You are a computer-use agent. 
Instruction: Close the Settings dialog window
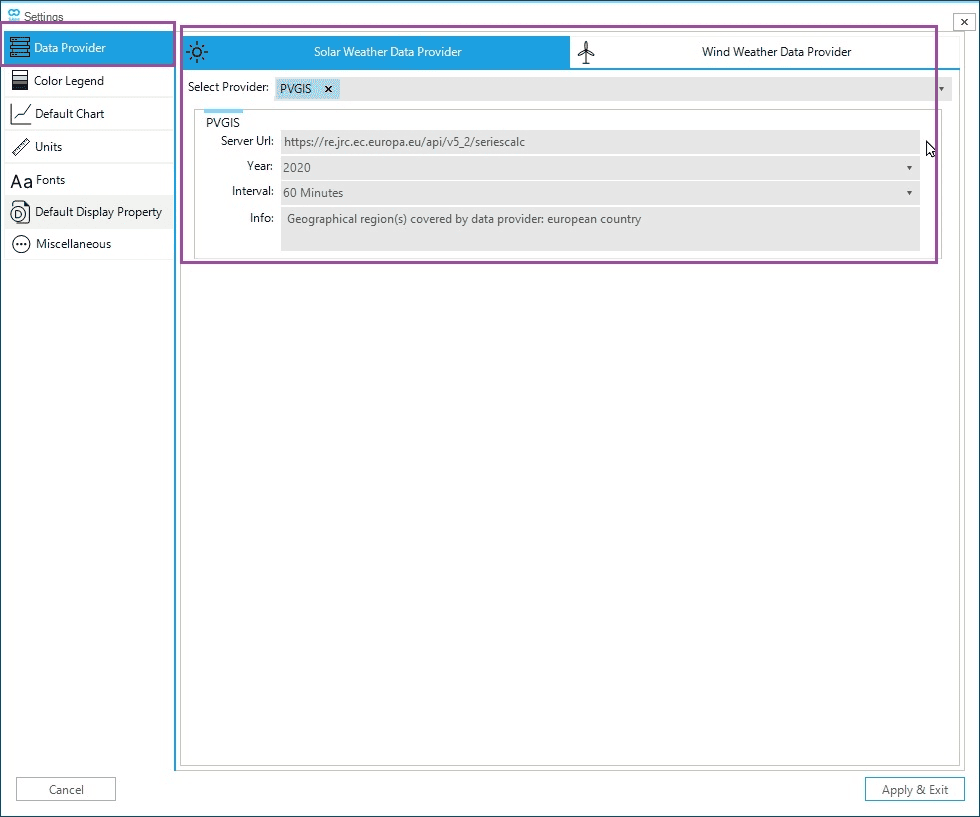point(964,22)
